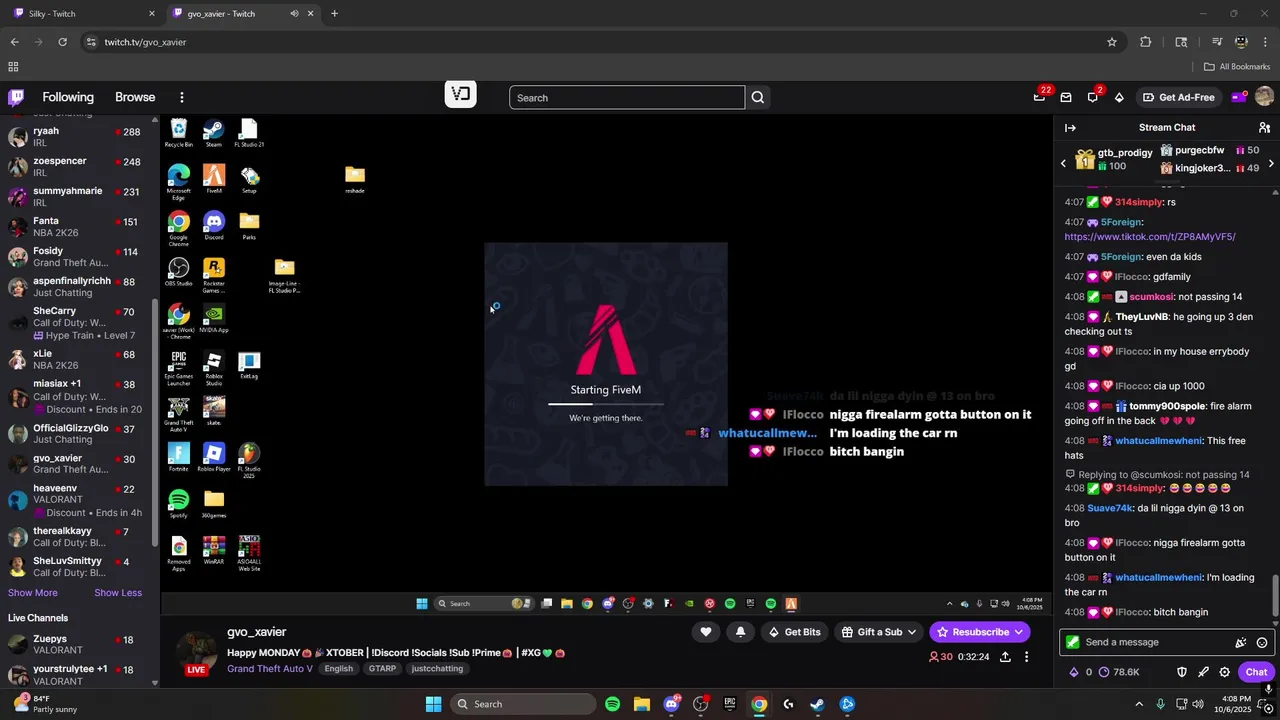This screenshot has width=1280, height=720.
Task: Follow heart button under stream
Action: click(705, 632)
